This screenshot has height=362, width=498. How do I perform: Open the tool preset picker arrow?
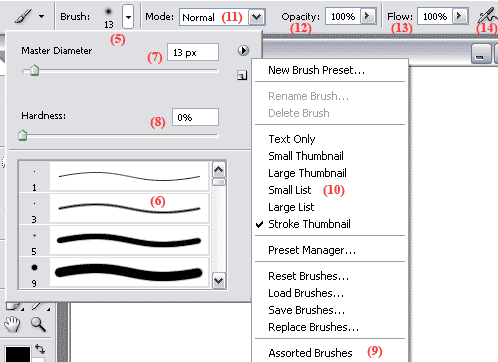(42, 16)
